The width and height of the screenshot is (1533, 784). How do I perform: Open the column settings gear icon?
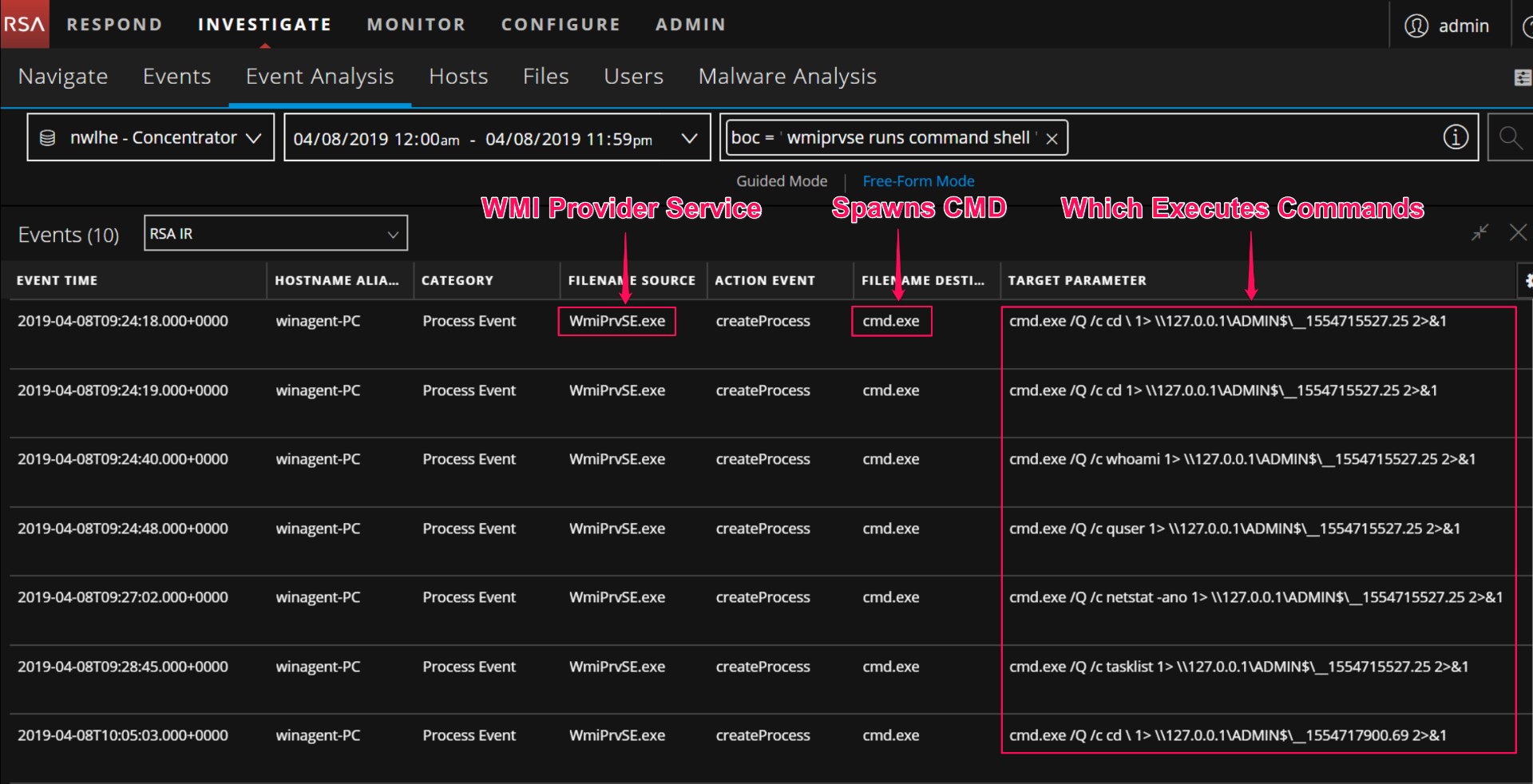coord(1527,280)
